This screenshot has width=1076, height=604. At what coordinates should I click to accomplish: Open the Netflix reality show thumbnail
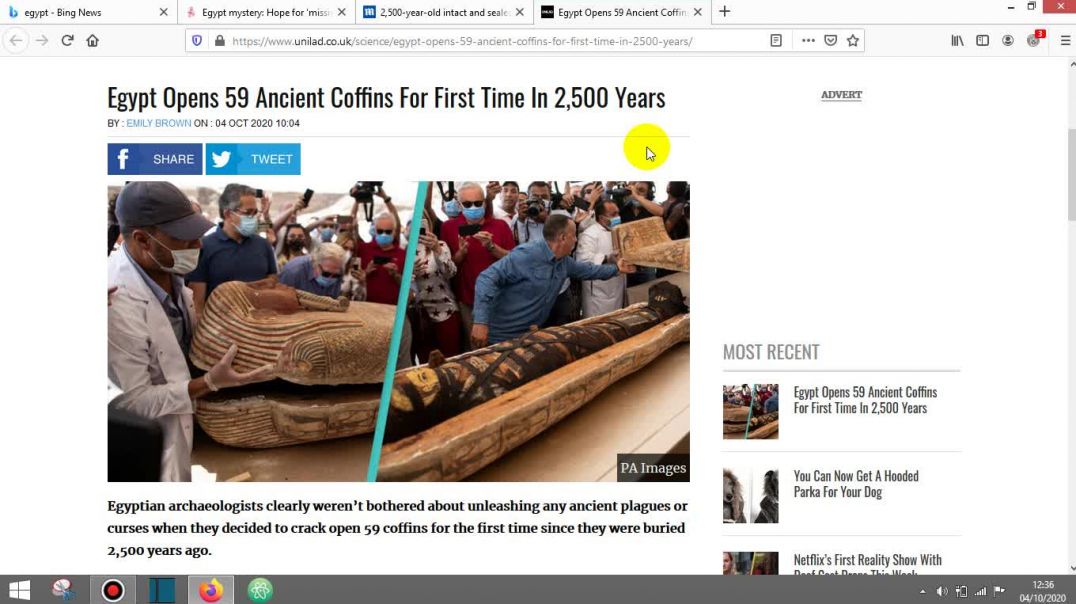click(751, 564)
